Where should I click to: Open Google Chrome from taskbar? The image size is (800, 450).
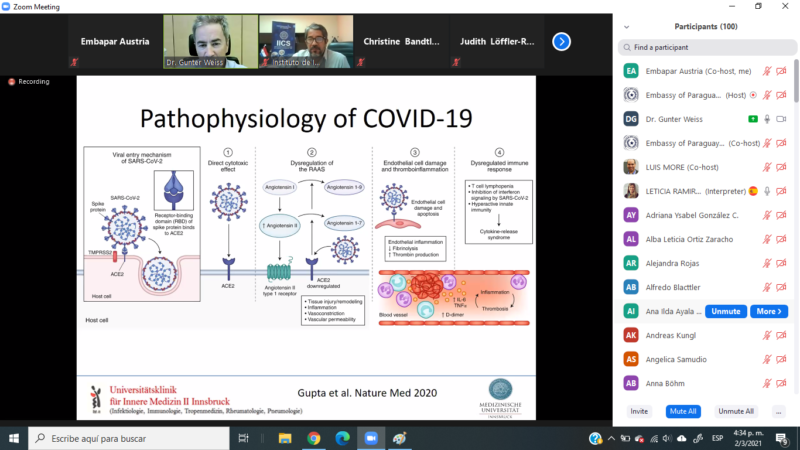pyautogui.click(x=314, y=438)
